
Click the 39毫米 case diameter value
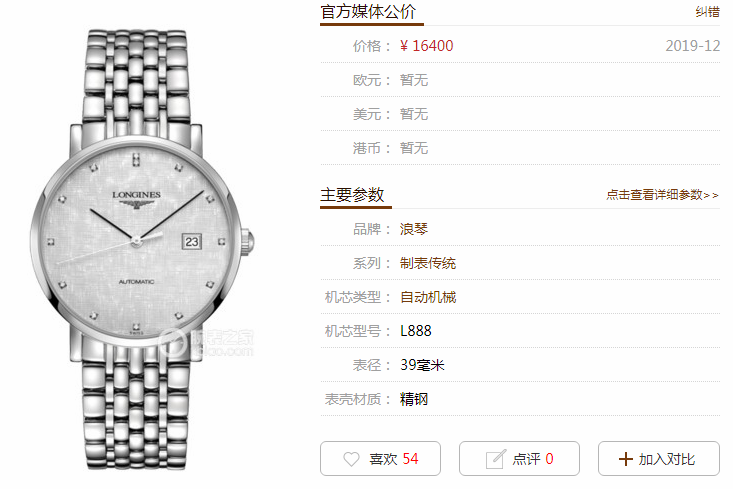pos(422,365)
